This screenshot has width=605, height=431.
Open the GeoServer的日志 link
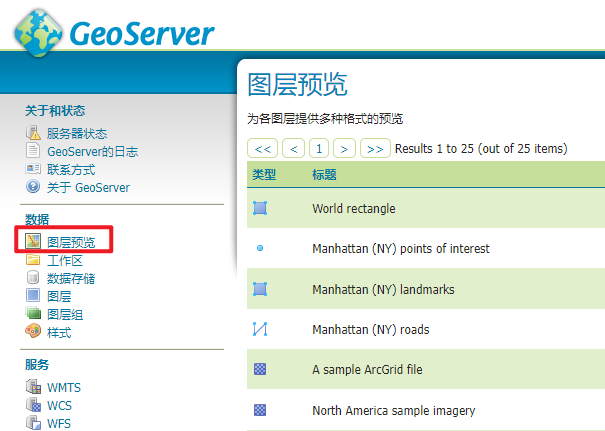[92, 152]
